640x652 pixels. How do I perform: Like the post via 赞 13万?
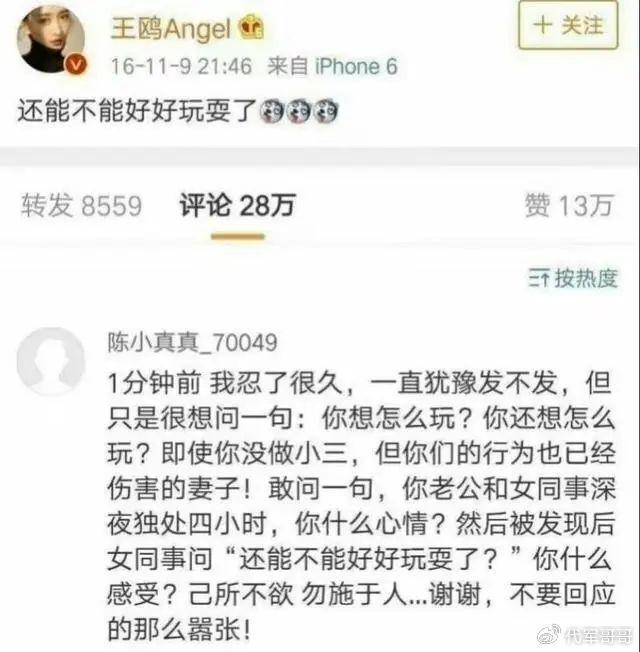(x=569, y=205)
